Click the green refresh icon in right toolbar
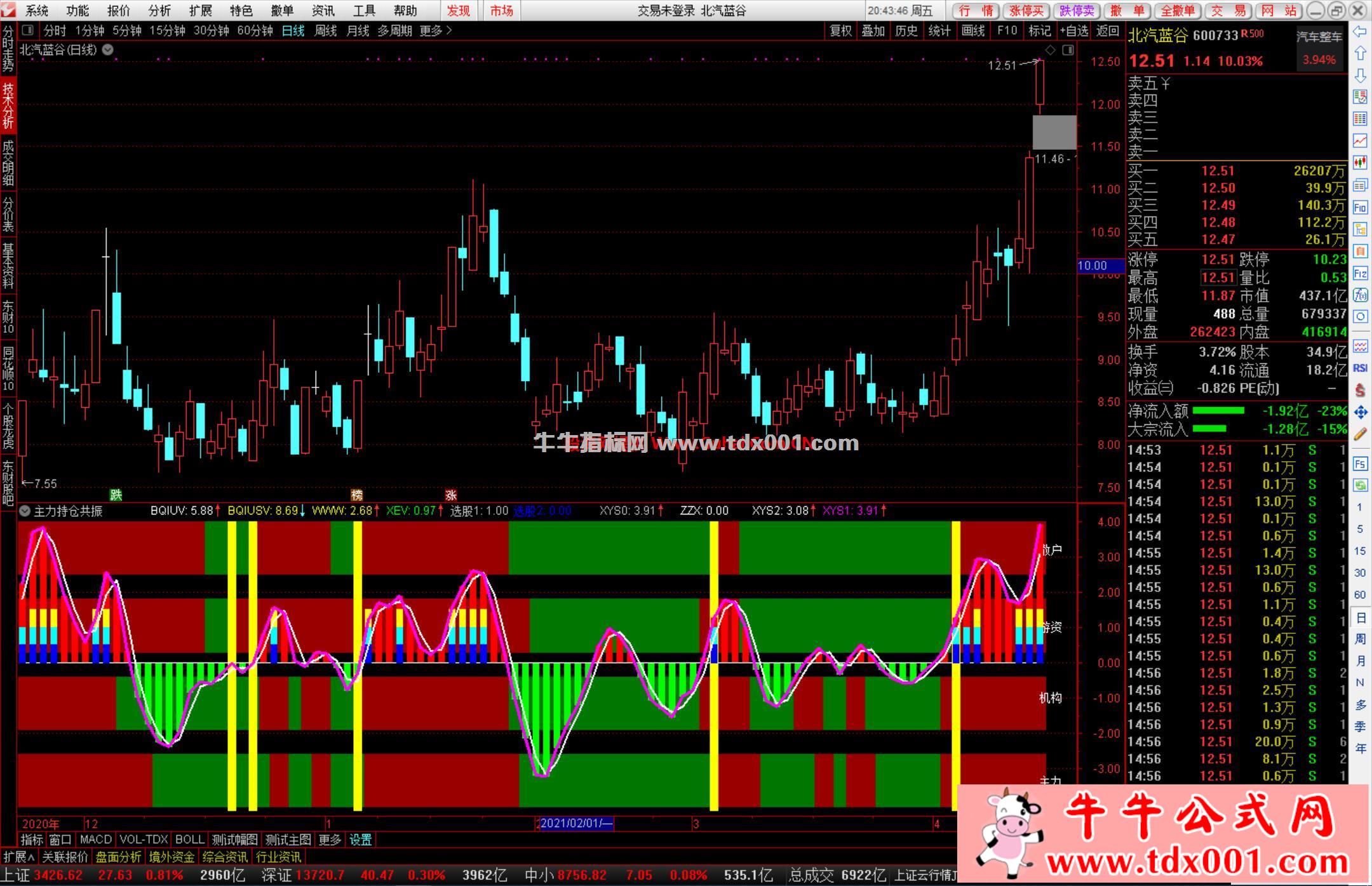The height and width of the screenshot is (886, 1372). coord(1360,486)
